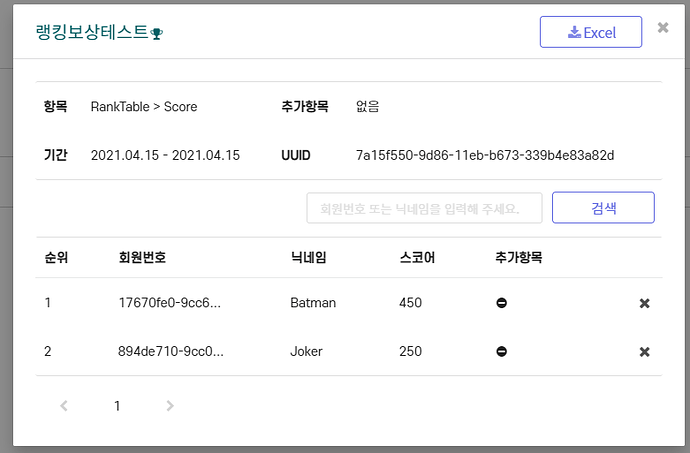
Task: Click the 순위 column header
Action: (x=56, y=258)
